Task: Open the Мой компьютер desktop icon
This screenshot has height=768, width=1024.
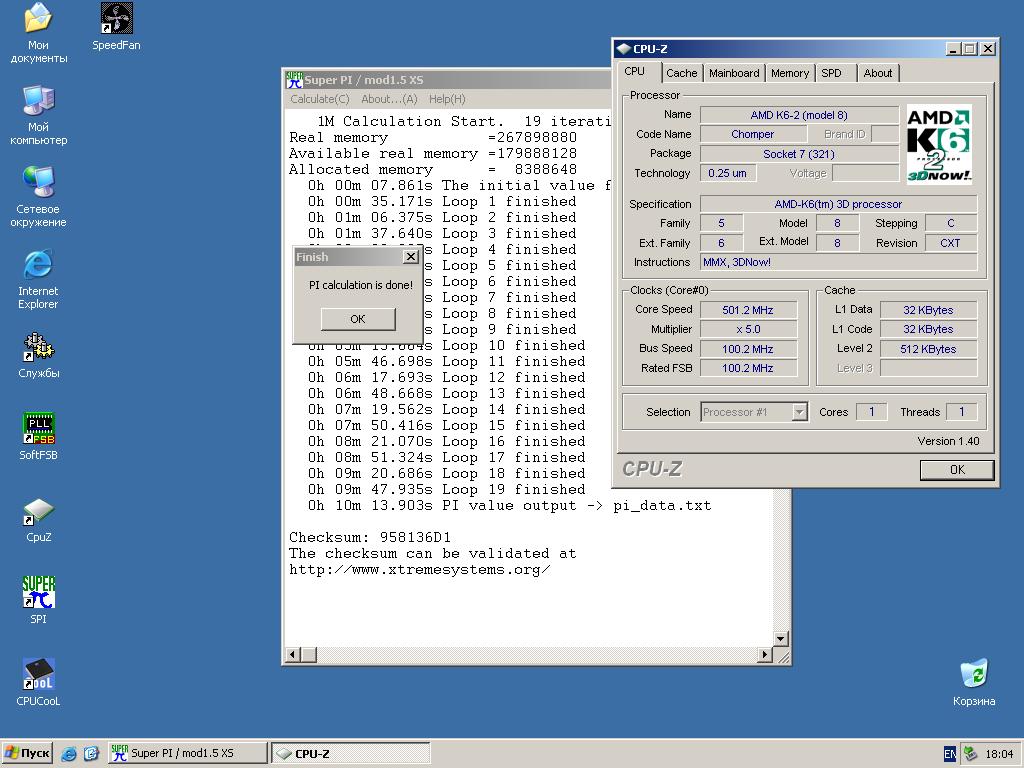Action: pos(38,115)
